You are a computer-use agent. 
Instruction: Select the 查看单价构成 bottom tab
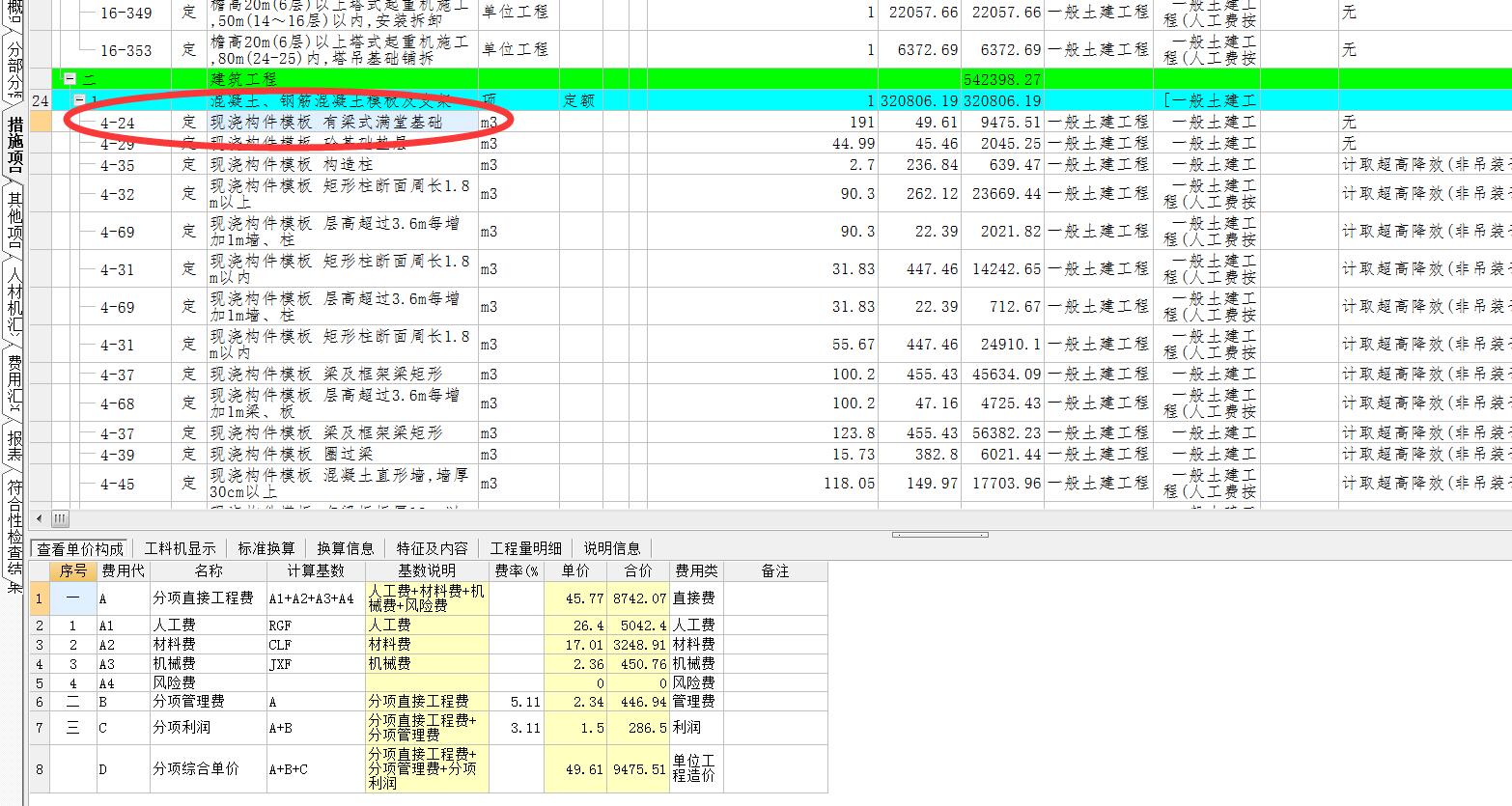80,548
